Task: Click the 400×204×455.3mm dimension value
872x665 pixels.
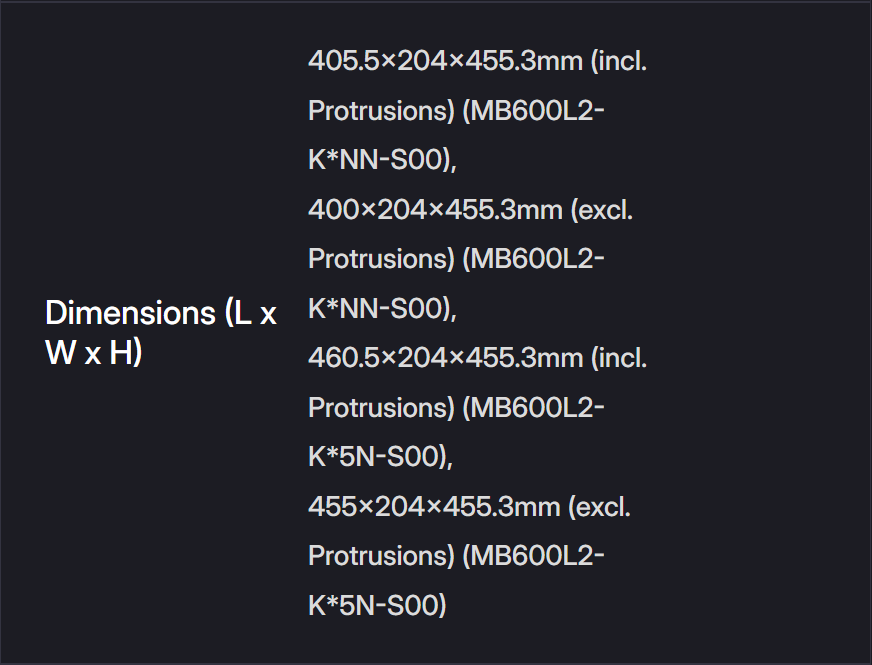Action: coord(434,210)
